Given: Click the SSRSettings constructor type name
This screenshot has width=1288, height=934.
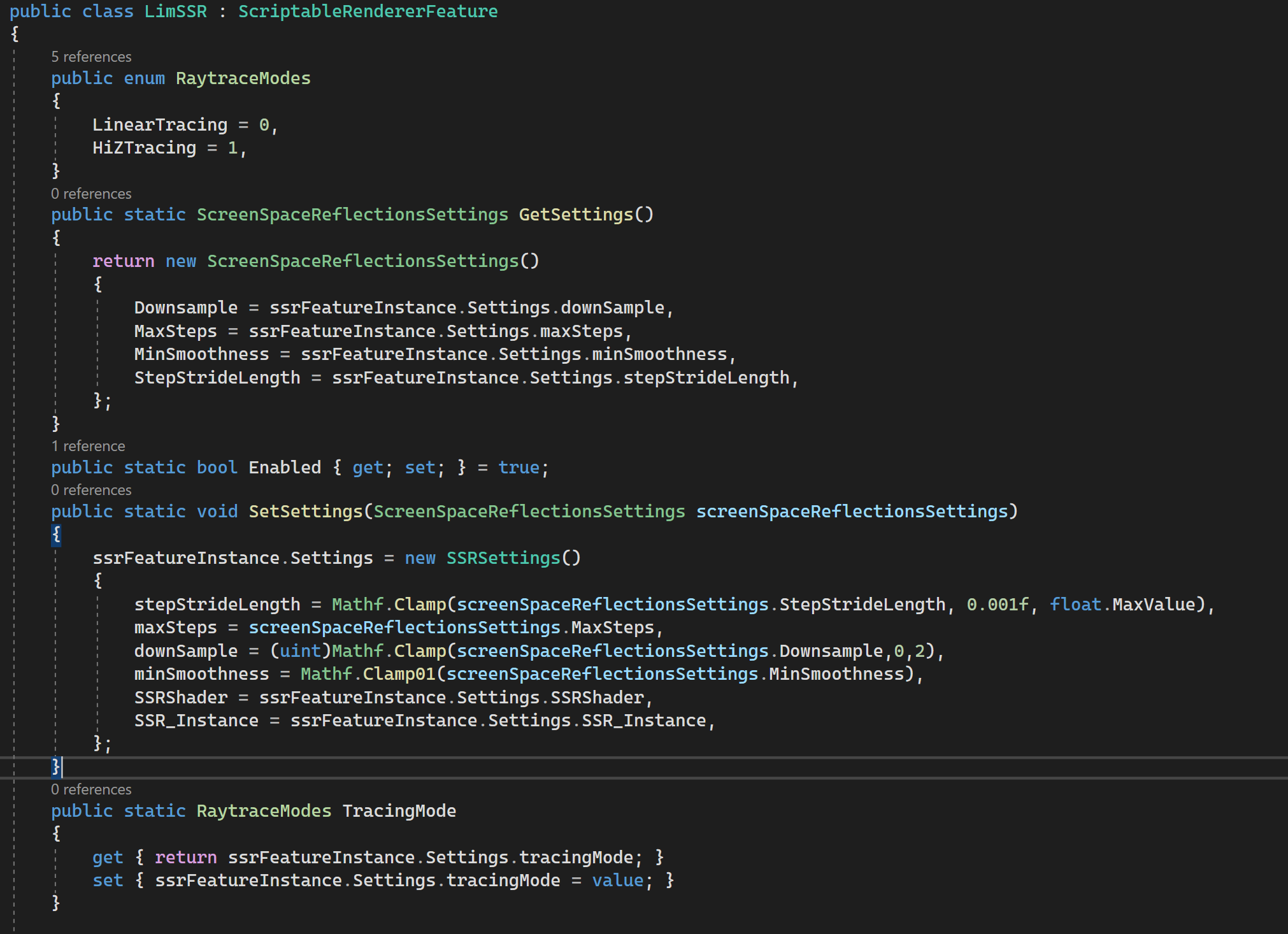Looking at the screenshot, I should tap(503, 558).
